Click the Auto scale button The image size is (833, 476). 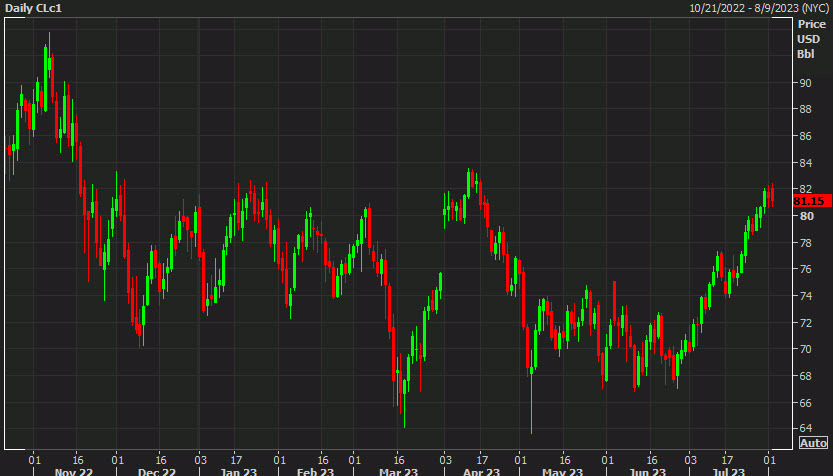[x=814, y=443]
